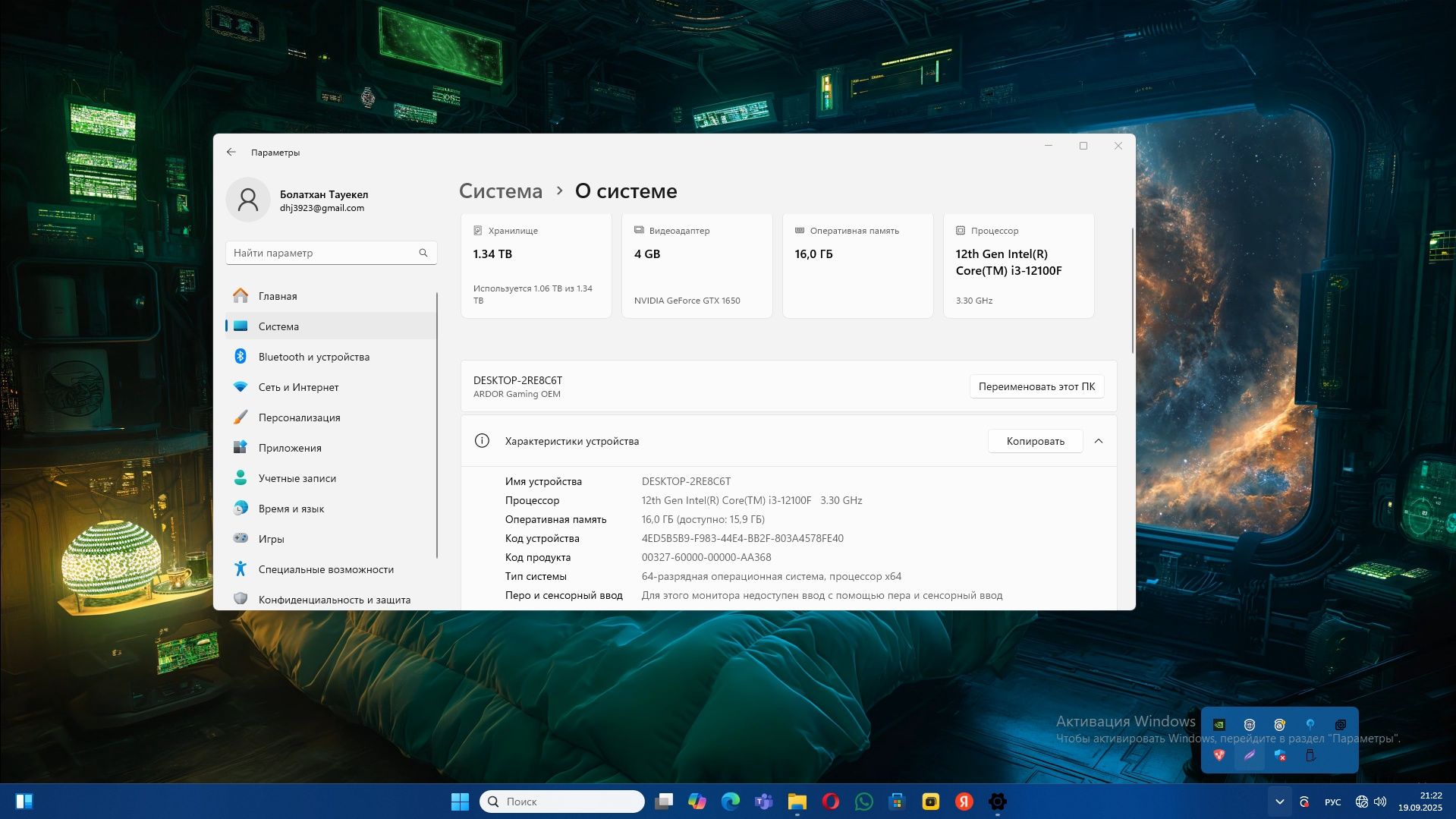Open Персонализация settings
1456x819 pixels.
331,417
